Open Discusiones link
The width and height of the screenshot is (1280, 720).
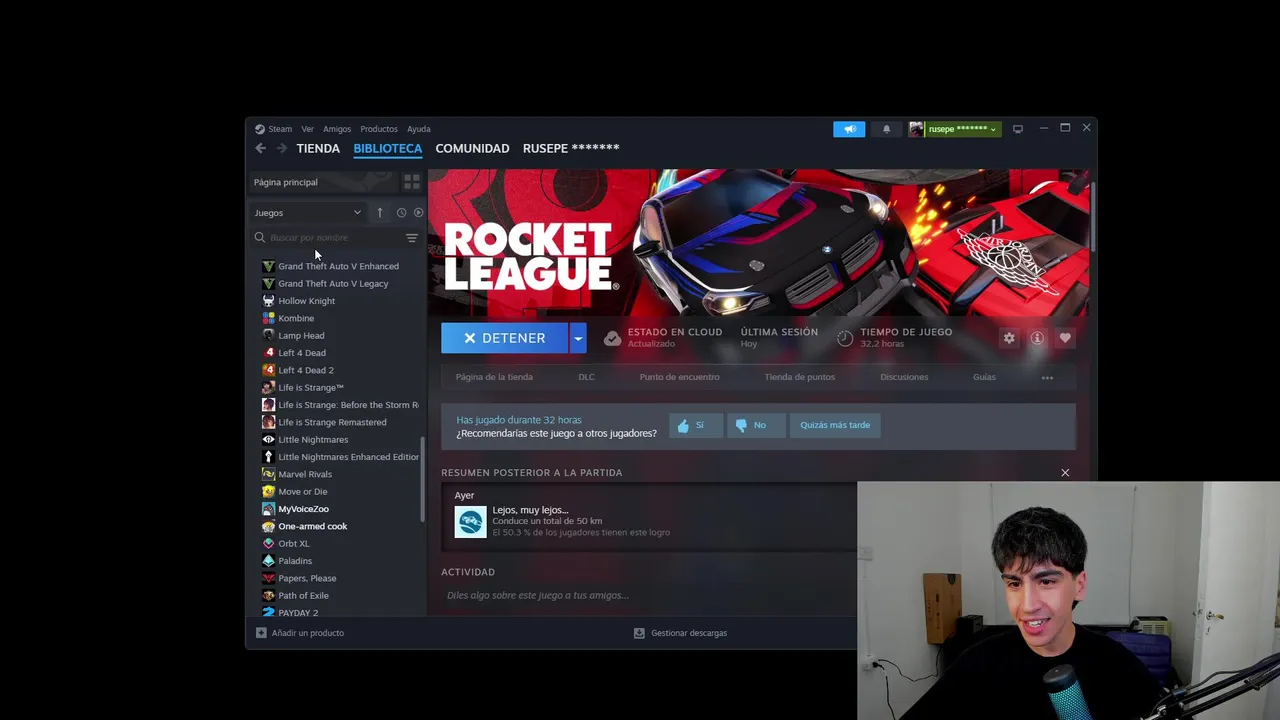click(904, 377)
